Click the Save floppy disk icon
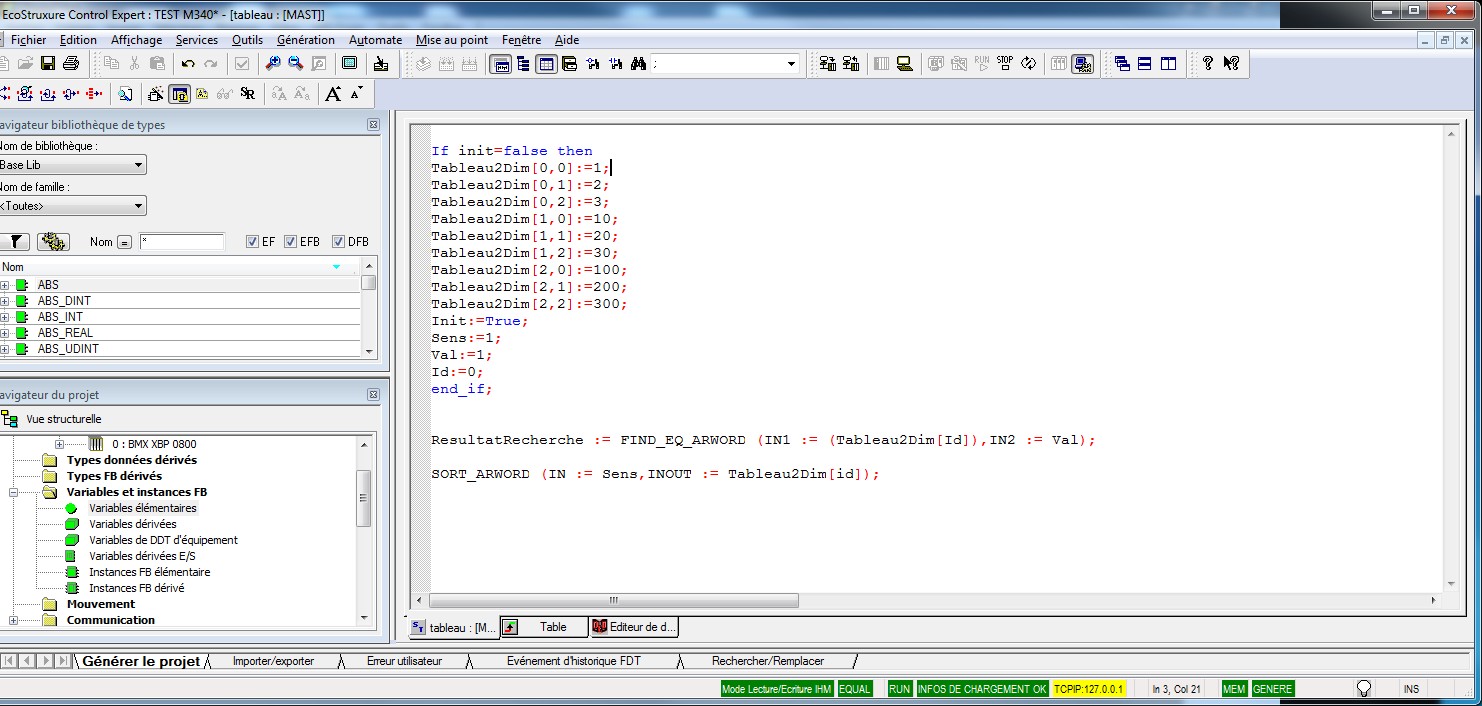 47,64
